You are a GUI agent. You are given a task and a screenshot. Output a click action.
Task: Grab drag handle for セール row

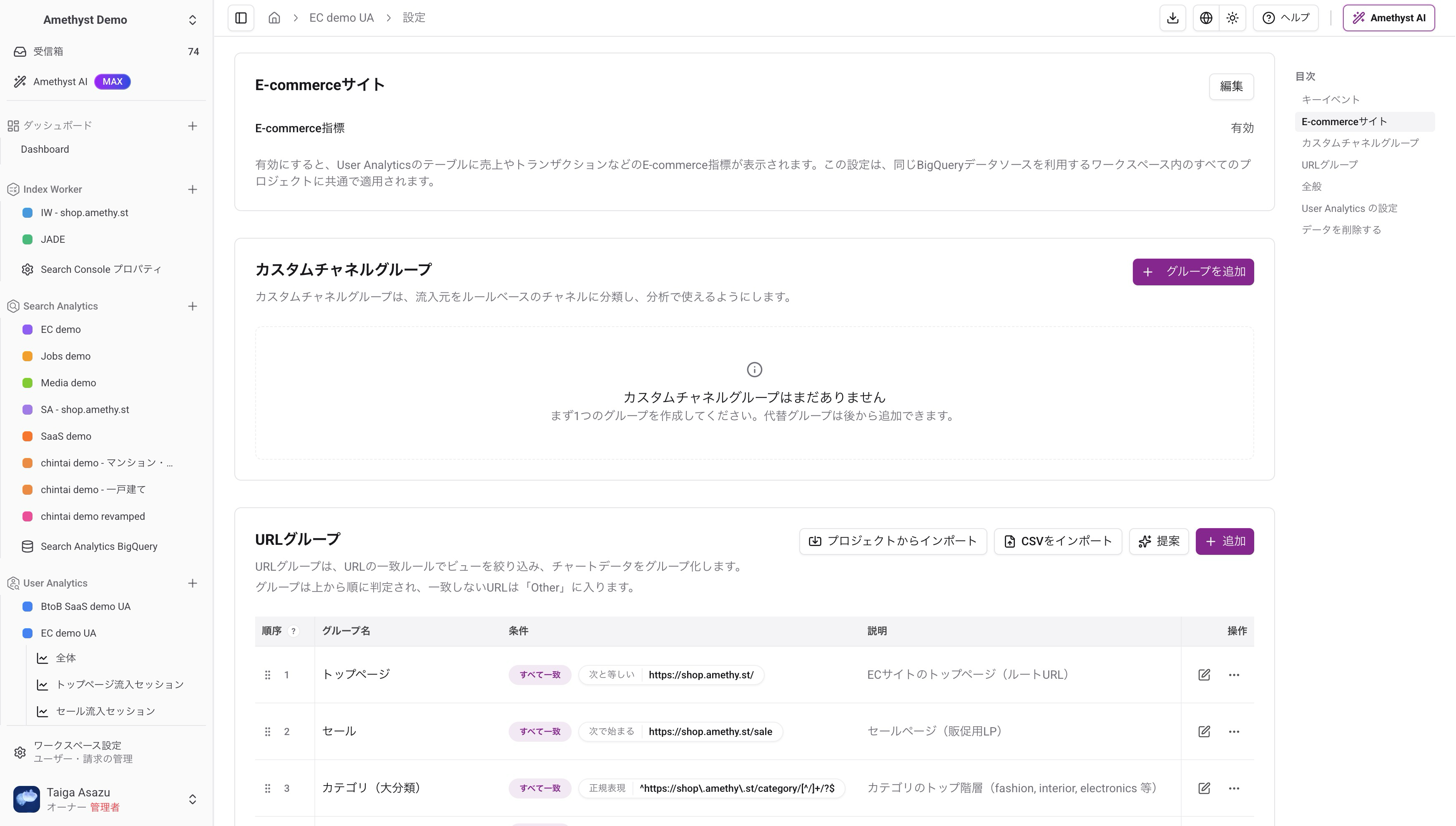(x=268, y=732)
